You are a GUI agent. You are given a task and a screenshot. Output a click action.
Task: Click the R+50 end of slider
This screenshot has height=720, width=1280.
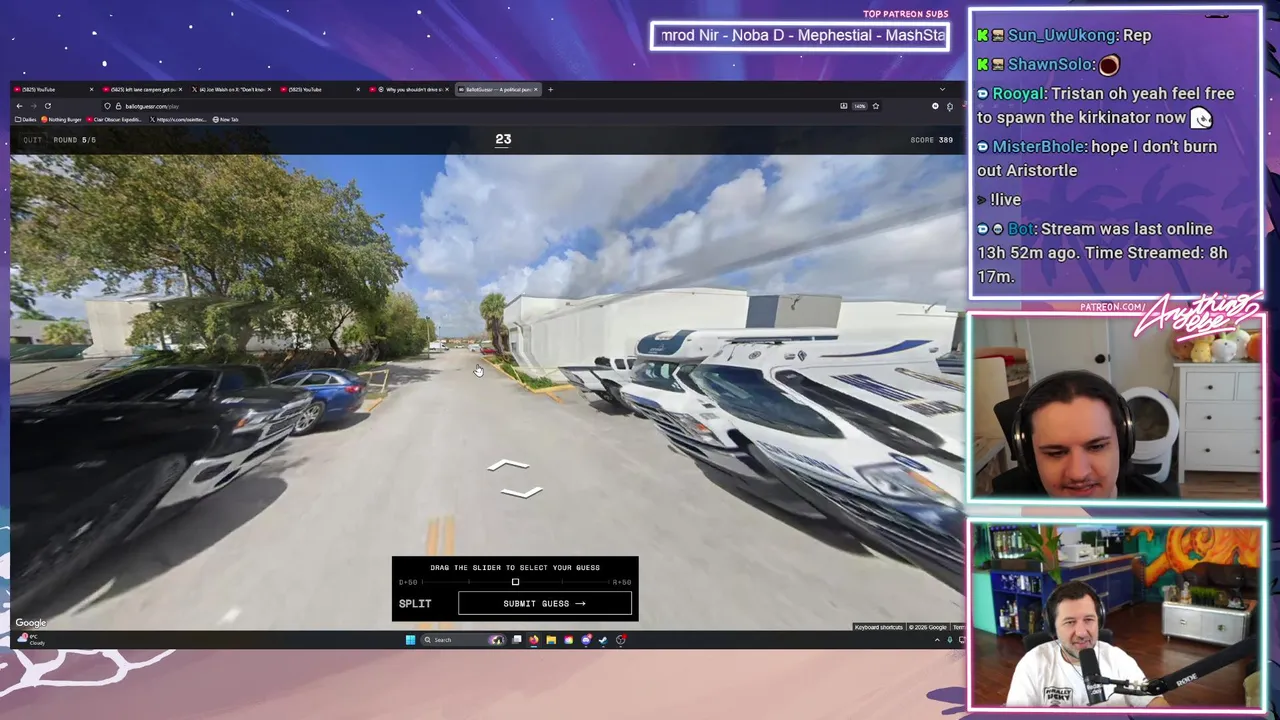tap(621, 582)
